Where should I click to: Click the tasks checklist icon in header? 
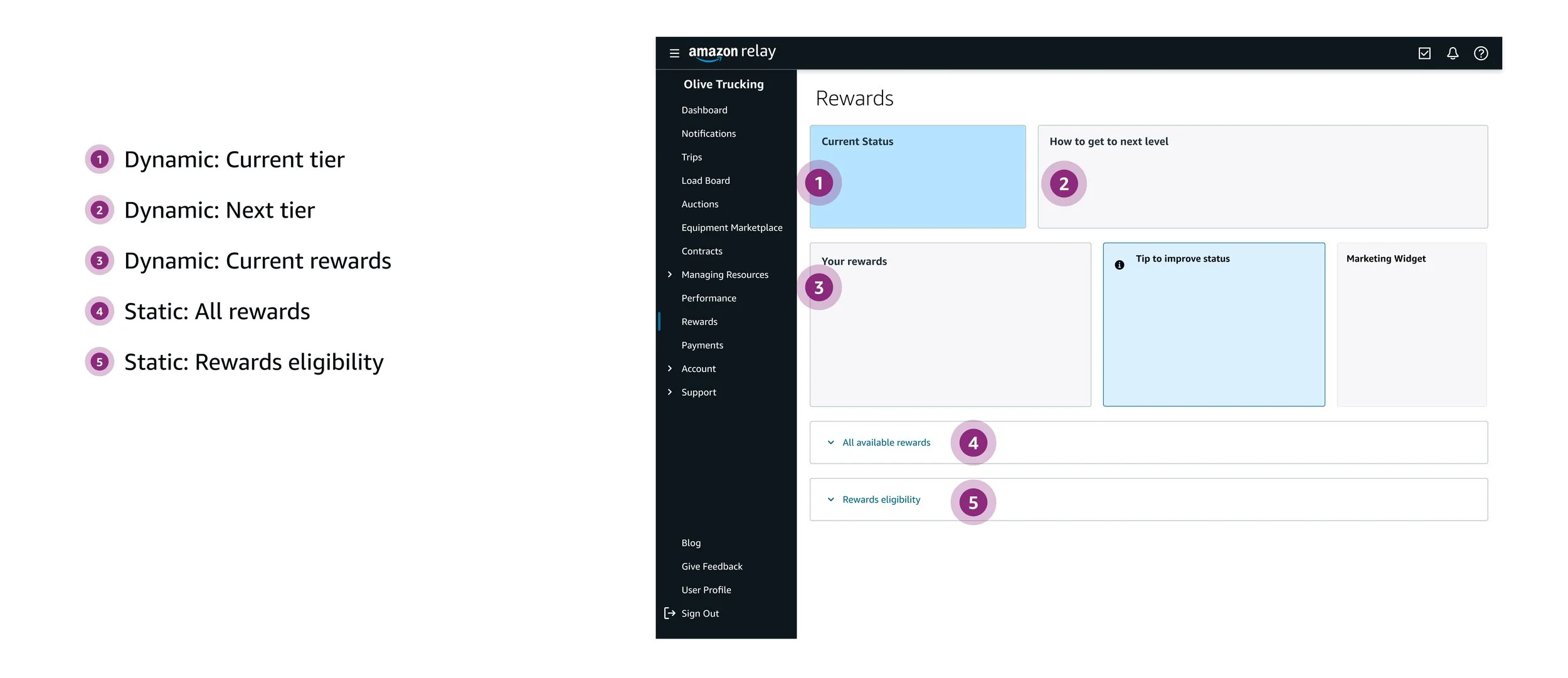pos(1424,53)
